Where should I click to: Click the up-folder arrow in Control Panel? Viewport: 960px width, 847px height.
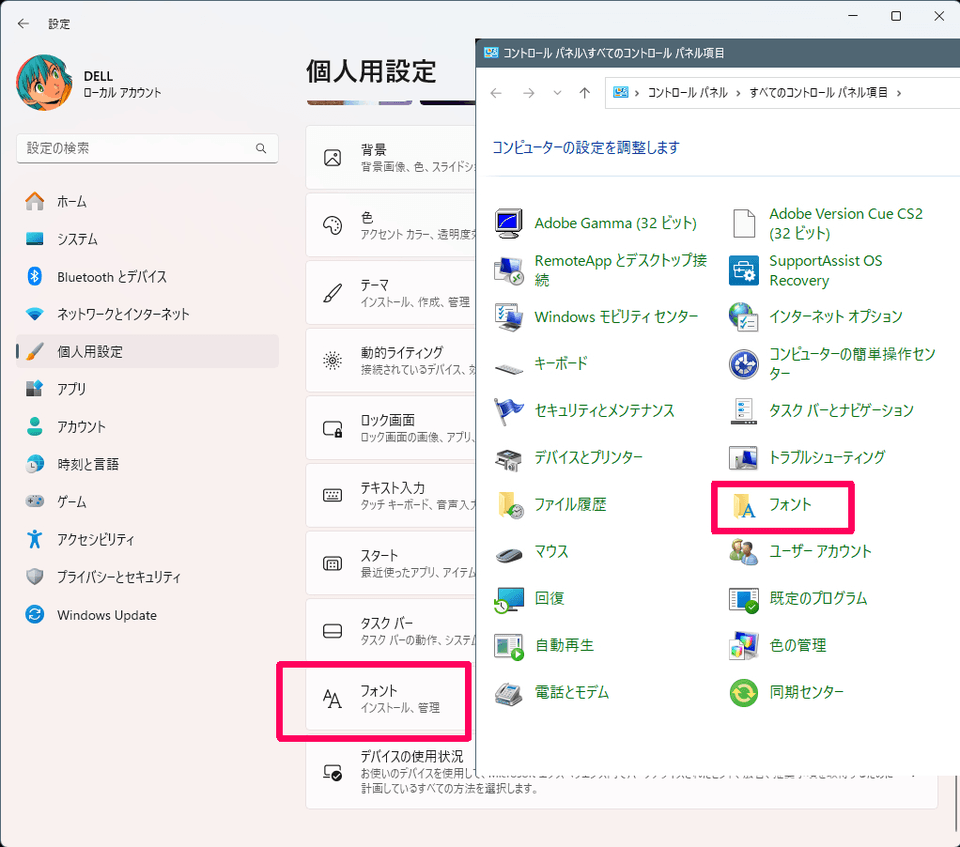pos(585,92)
